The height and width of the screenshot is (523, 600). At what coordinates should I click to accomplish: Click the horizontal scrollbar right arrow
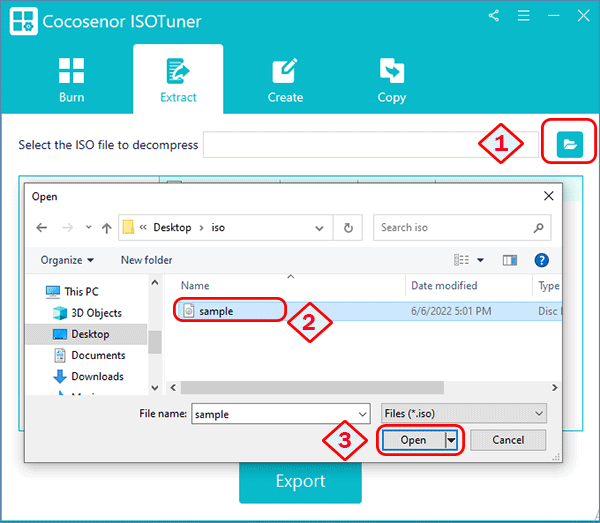tap(554, 388)
